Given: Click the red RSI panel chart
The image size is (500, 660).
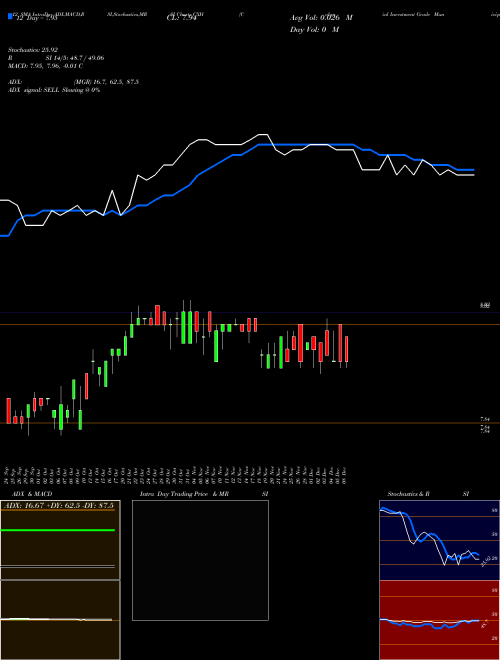Looking at the screenshot, I should (439, 620).
